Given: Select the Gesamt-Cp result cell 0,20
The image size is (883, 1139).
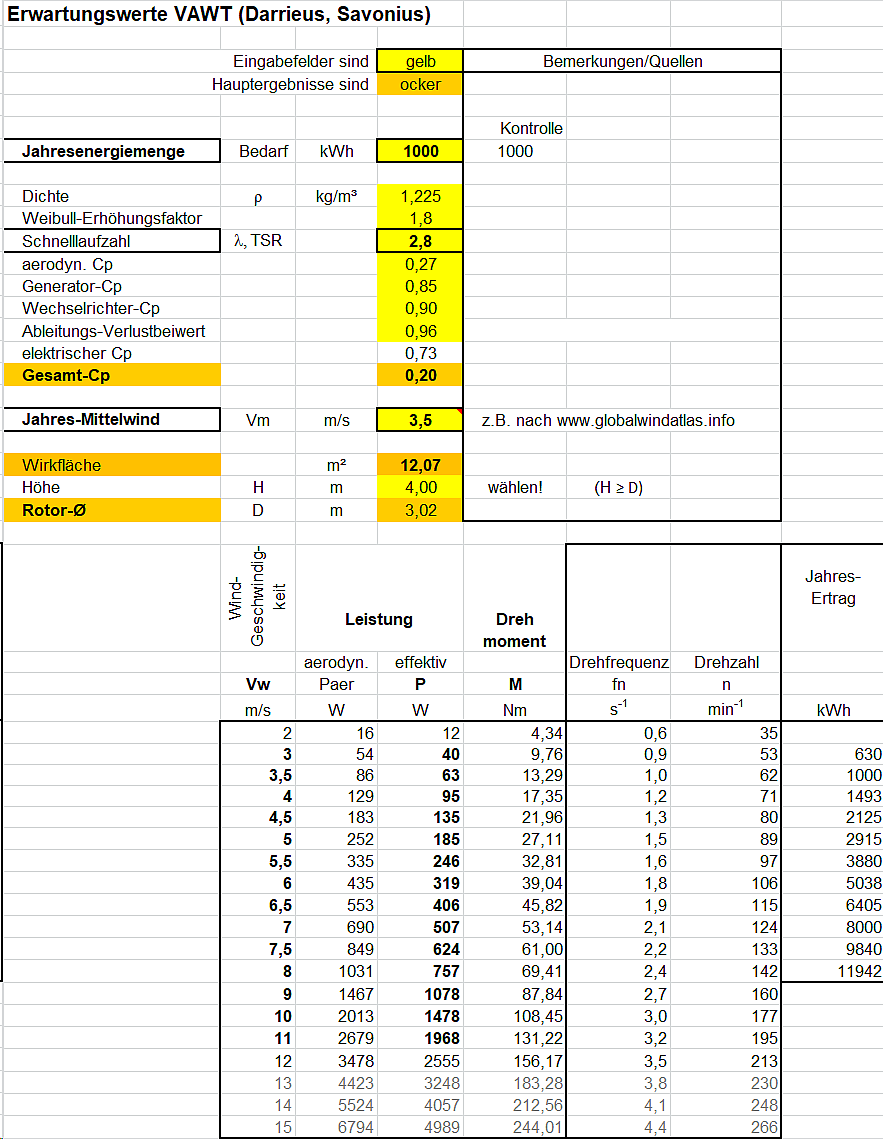Looking at the screenshot, I should 420,376.
